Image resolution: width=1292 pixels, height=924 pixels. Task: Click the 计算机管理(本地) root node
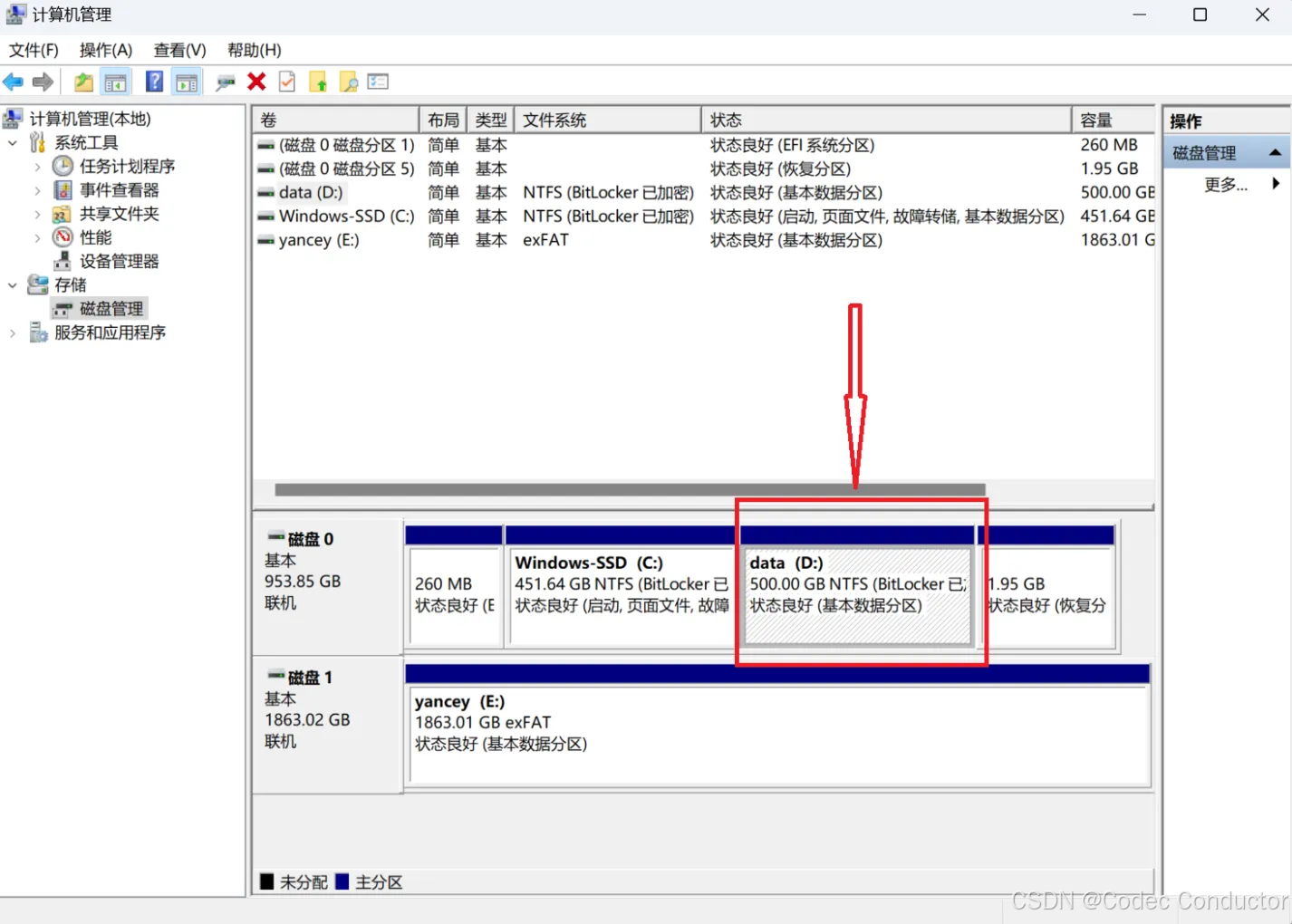[90, 119]
